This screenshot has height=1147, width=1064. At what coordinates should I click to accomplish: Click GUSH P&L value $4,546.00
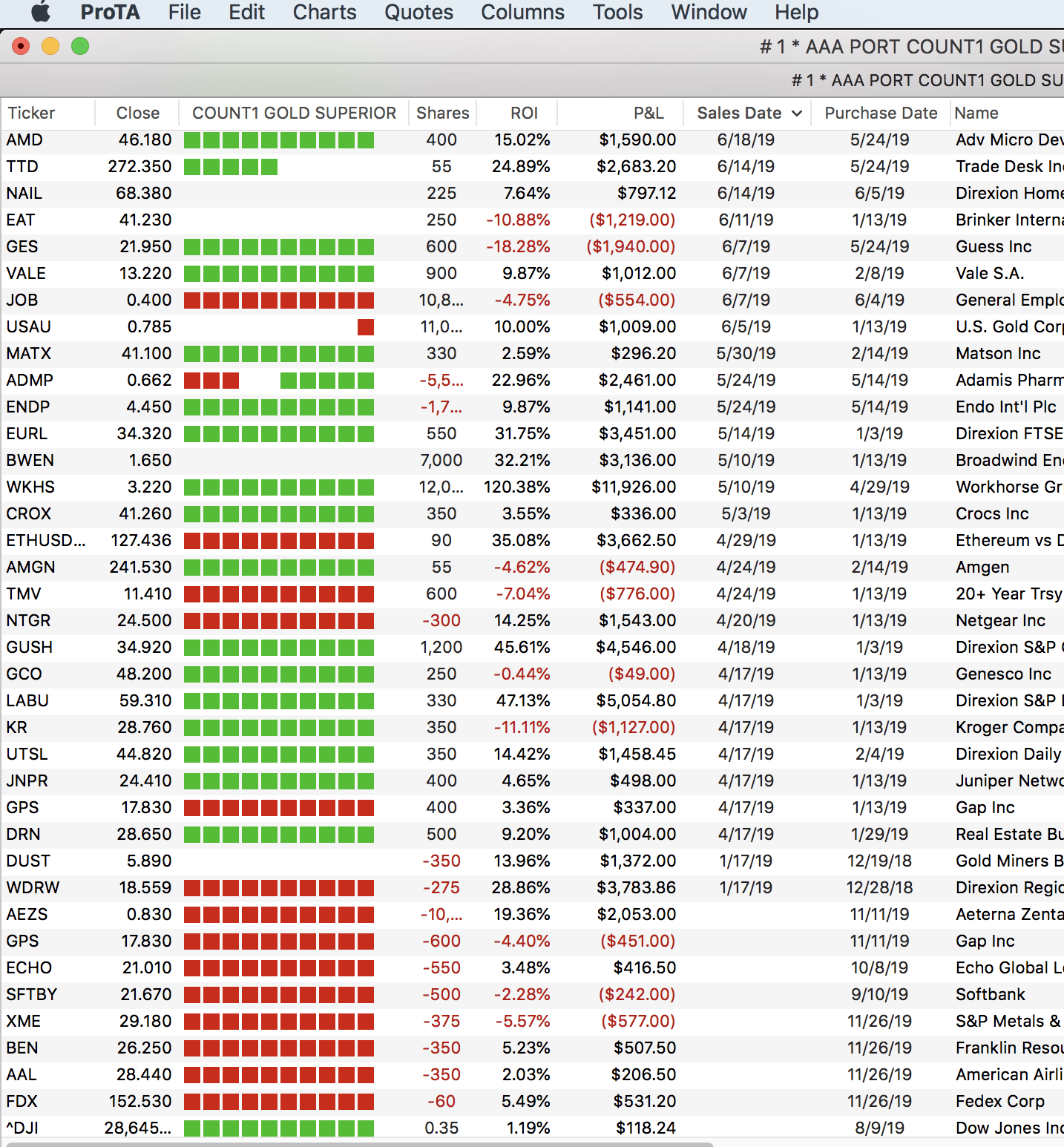[636, 647]
